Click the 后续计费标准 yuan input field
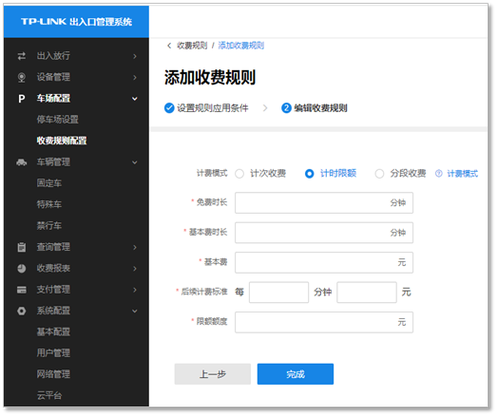This screenshot has height=416, width=497. pyautogui.click(x=367, y=292)
